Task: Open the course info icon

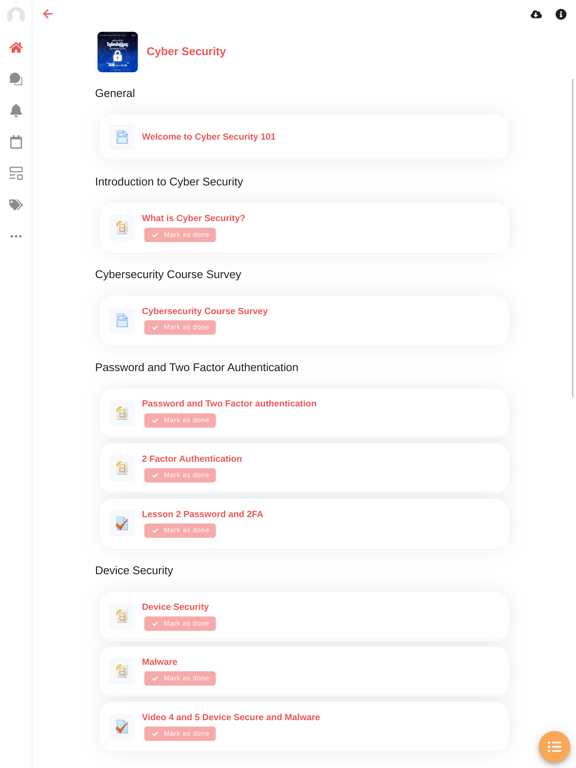Action: coord(561,14)
